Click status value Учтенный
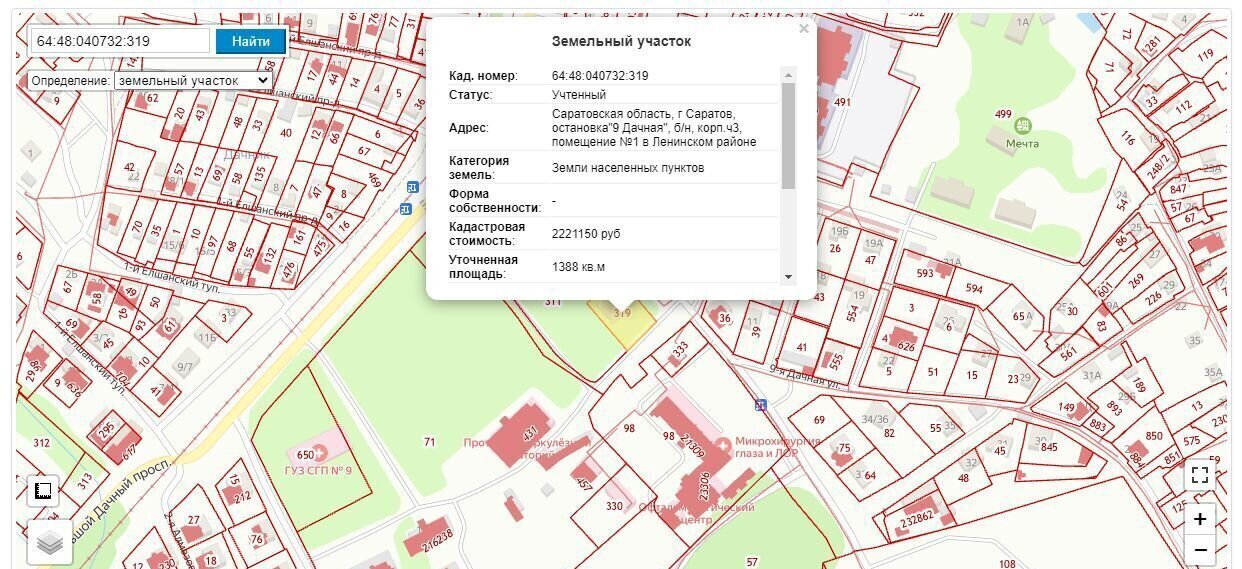 [x=579, y=95]
